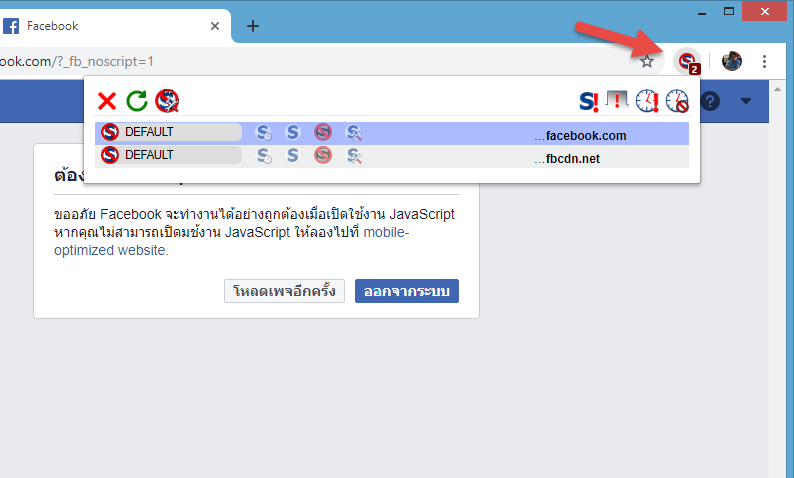This screenshot has height=478, width=794.
Task: Click clock with exclamation temporary trust icon
Action: pos(647,101)
